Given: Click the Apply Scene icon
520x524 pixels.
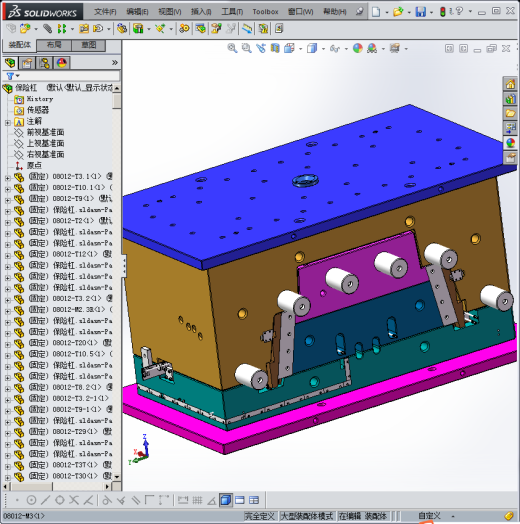Looking at the screenshot, I should point(372,48).
